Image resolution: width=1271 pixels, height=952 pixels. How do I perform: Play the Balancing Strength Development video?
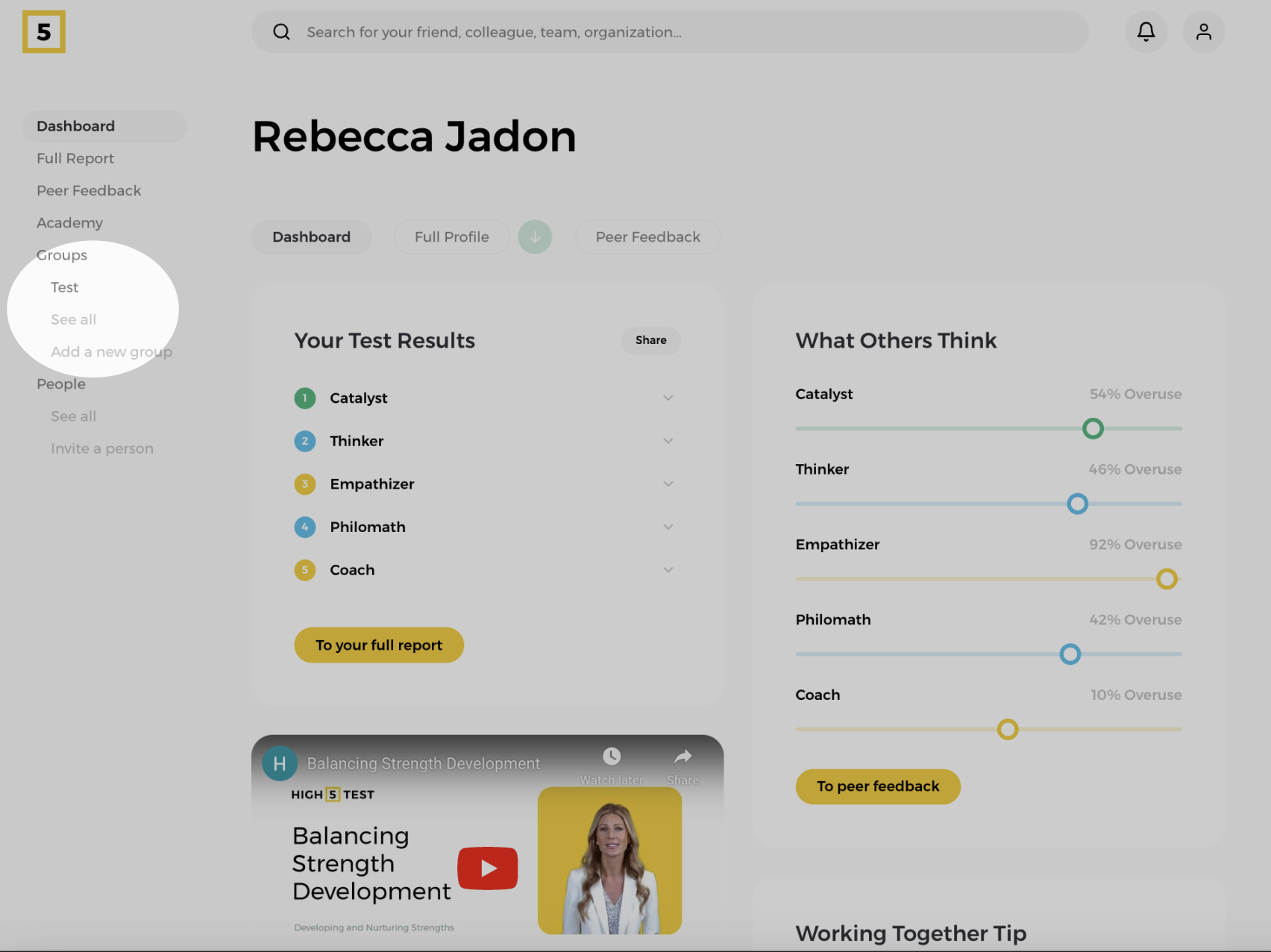(488, 868)
